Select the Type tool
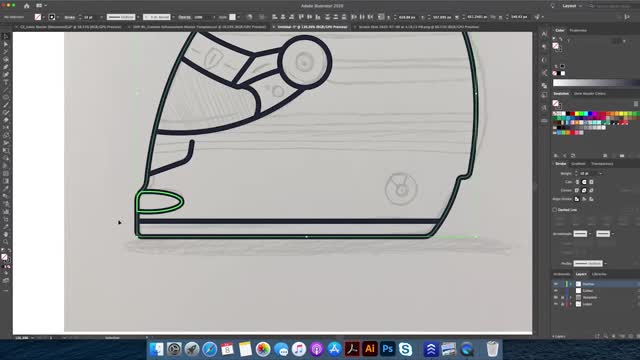Viewport: 640px width, 360px height. 6,82
